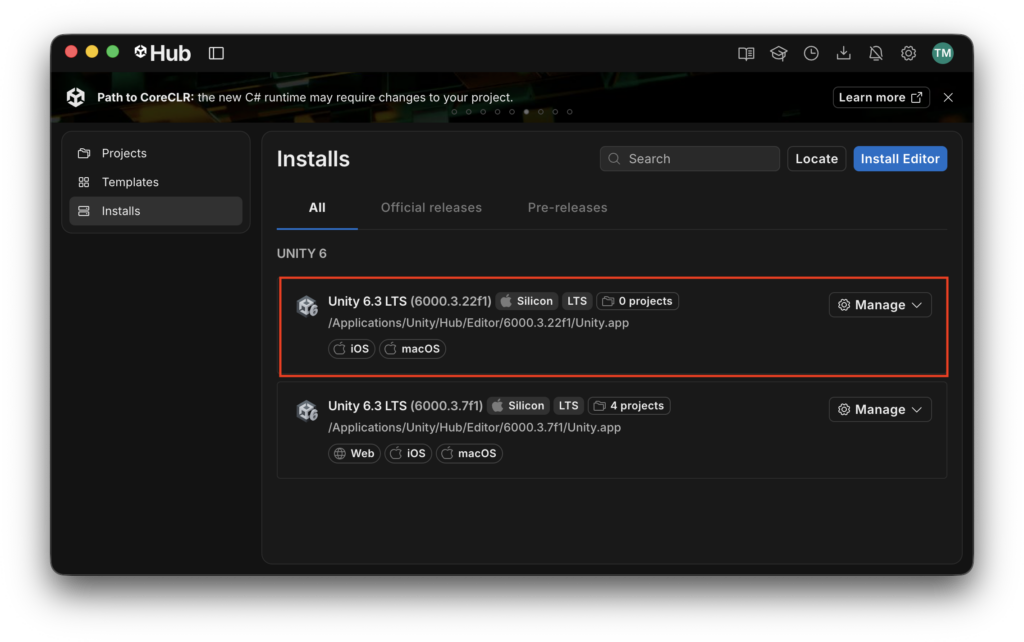Select the active filled carousel dot
The image size is (1024, 642).
click(526, 112)
